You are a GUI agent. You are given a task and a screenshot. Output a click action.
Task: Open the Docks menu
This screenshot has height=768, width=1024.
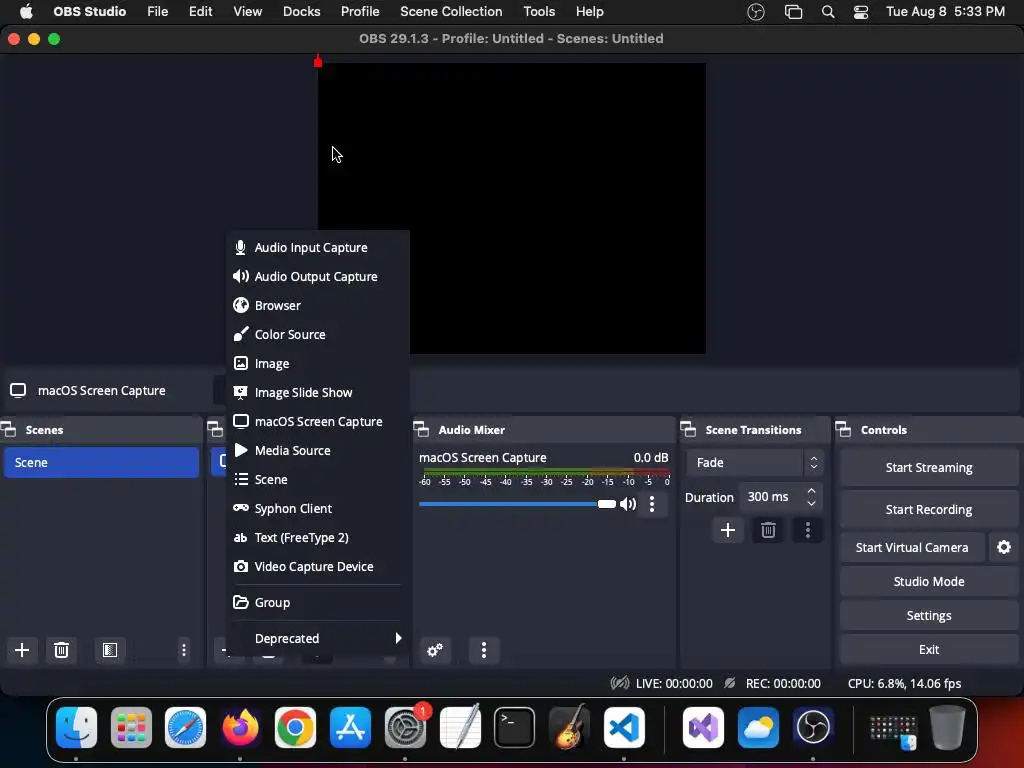click(x=301, y=11)
